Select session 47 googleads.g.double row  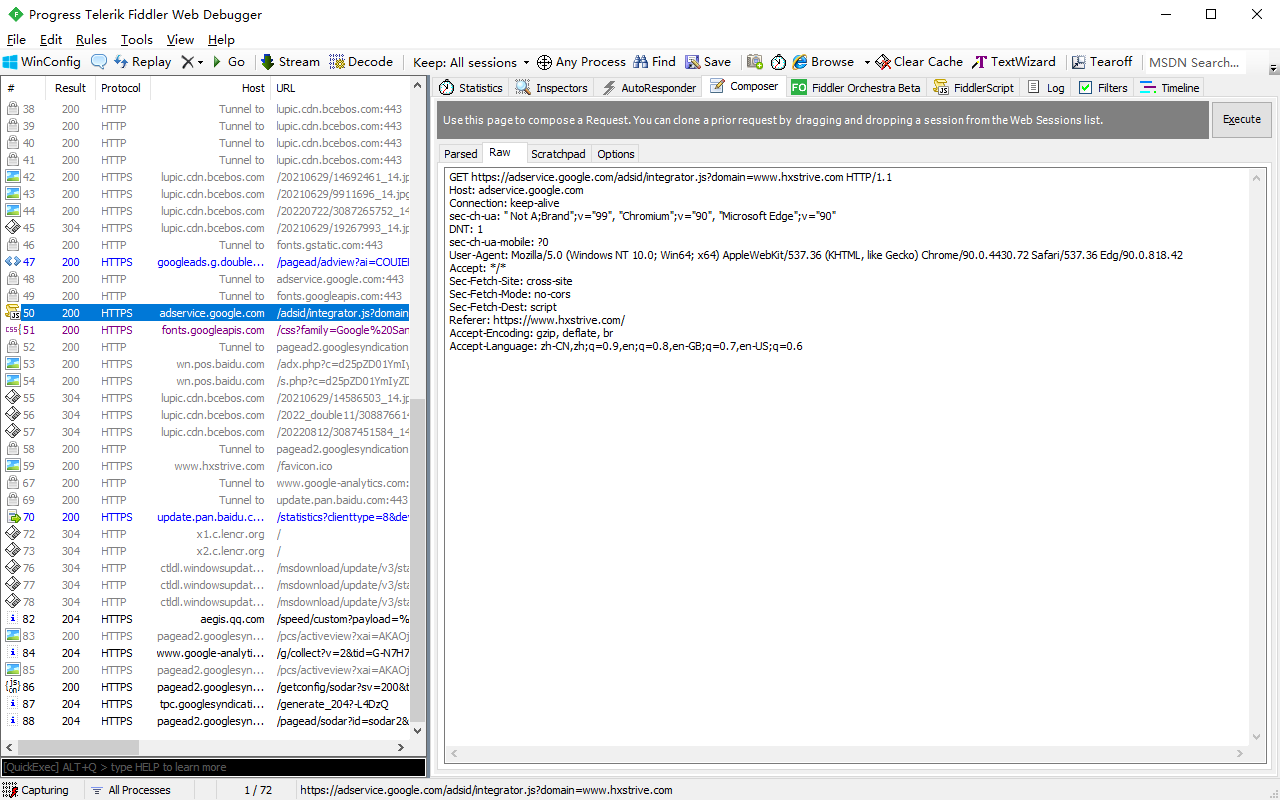pyautogui.click(x=205, y=262)
